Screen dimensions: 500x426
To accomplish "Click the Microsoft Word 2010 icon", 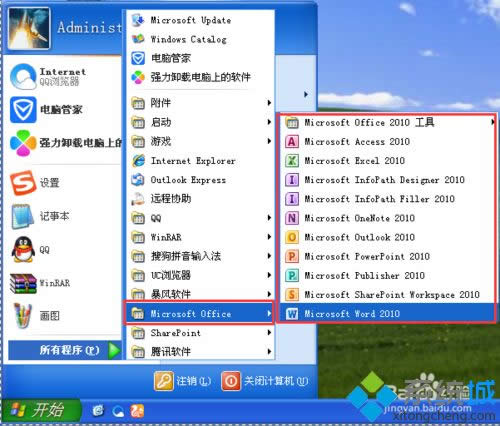I will 292,314.
